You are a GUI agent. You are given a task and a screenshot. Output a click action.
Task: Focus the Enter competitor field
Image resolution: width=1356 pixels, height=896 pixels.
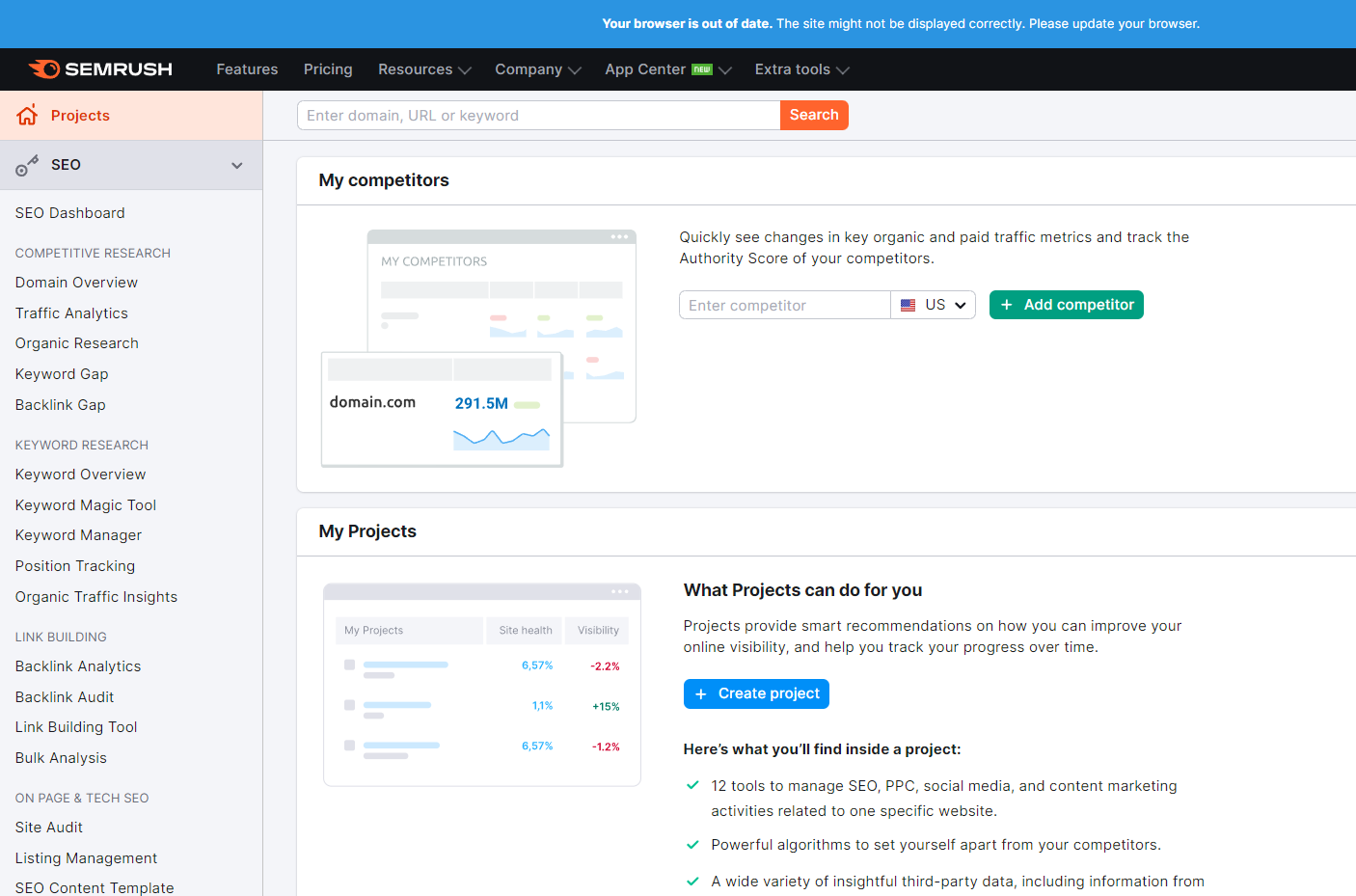(785, 305)
